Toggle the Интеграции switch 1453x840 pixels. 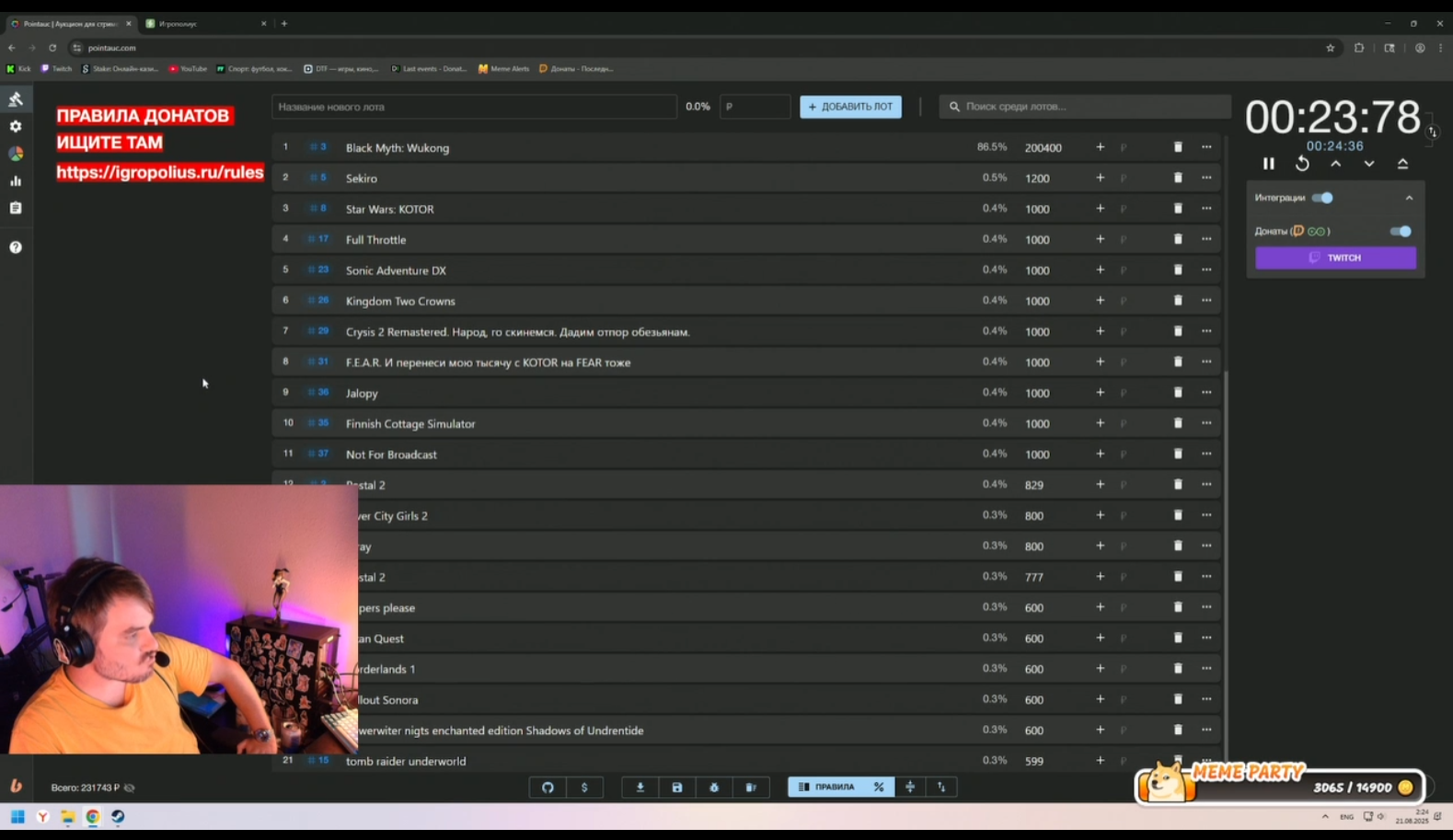tap(1322, 198)
